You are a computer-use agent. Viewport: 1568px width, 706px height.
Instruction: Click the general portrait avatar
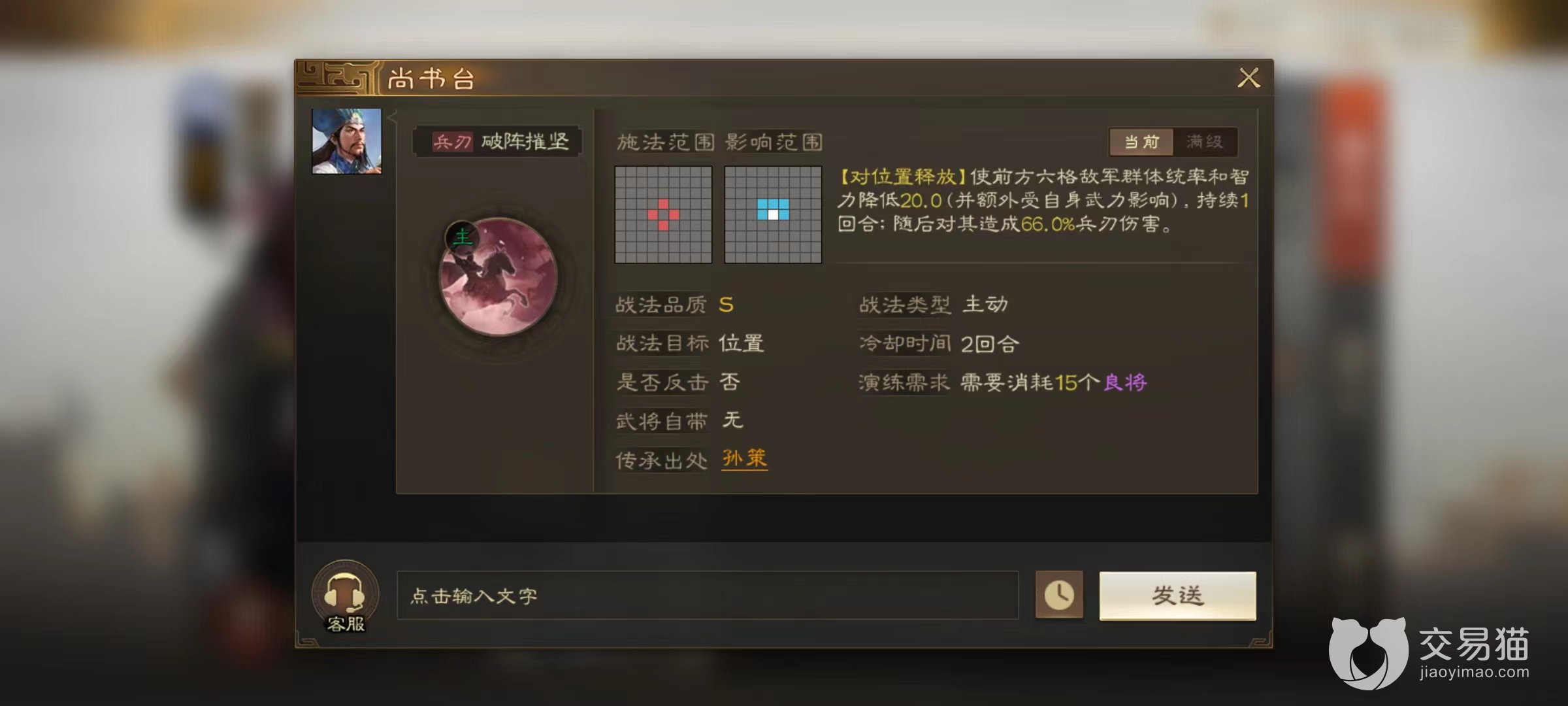tap(347, 141)
